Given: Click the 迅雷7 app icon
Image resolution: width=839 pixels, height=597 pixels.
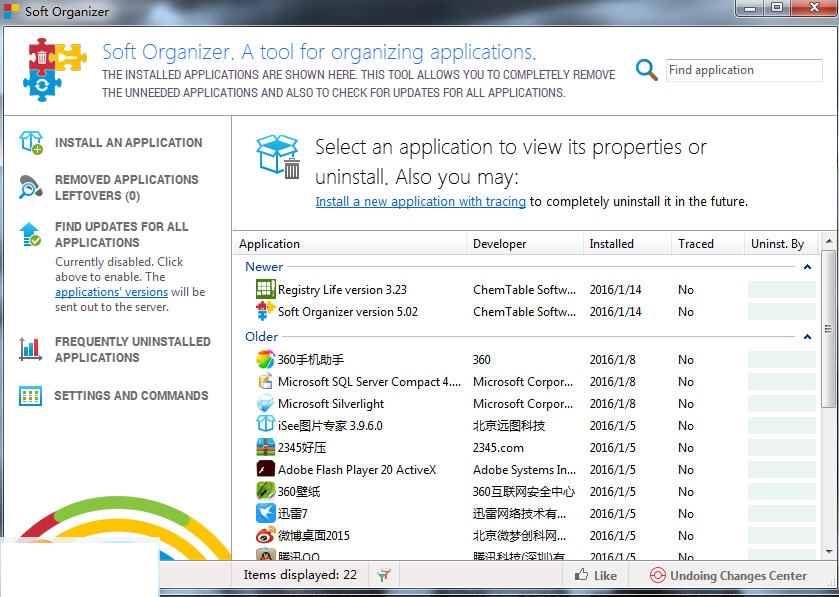Looking at the screenshot, I should click(265, 513).
